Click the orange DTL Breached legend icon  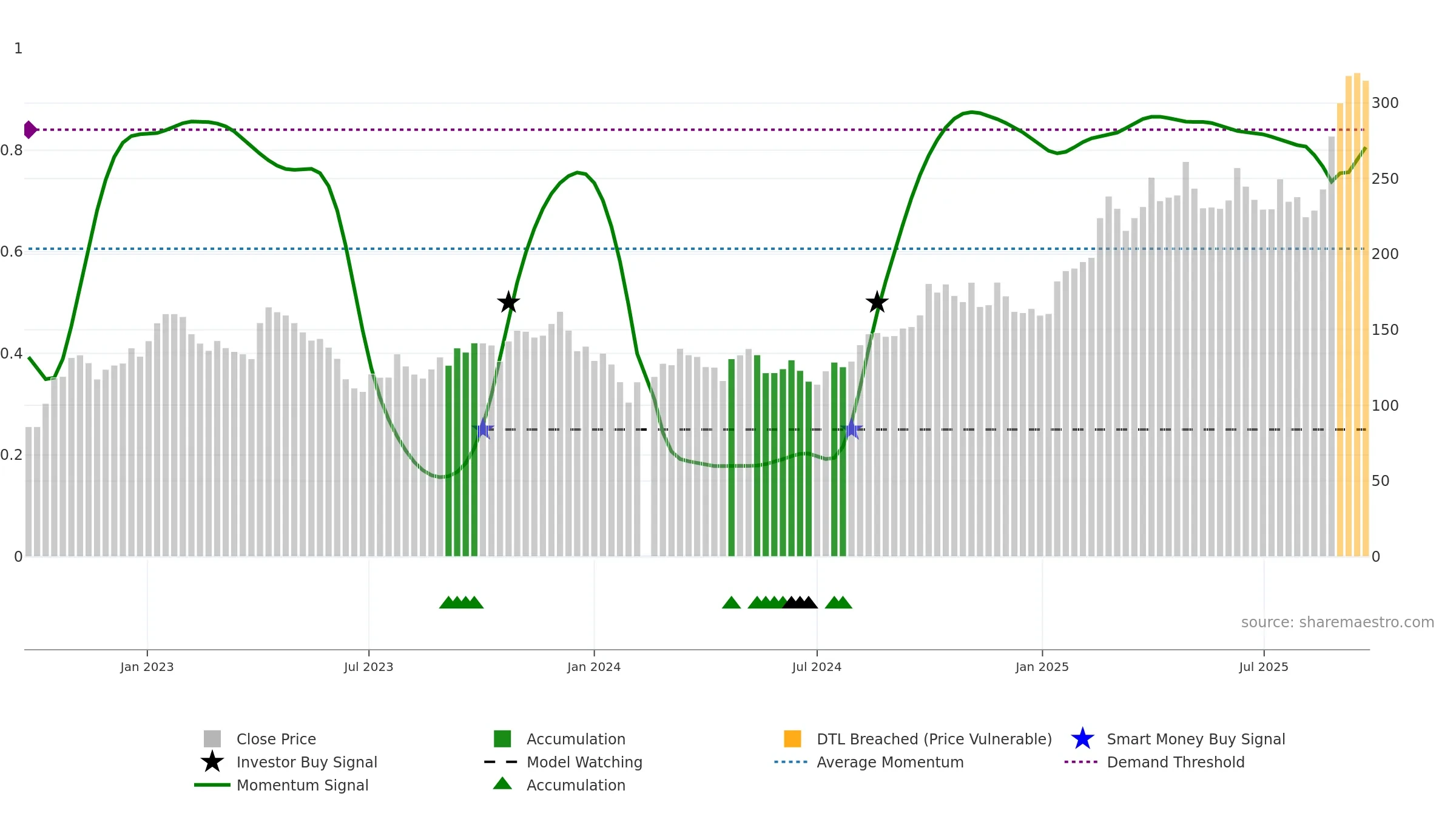click(x=792, y=738)
